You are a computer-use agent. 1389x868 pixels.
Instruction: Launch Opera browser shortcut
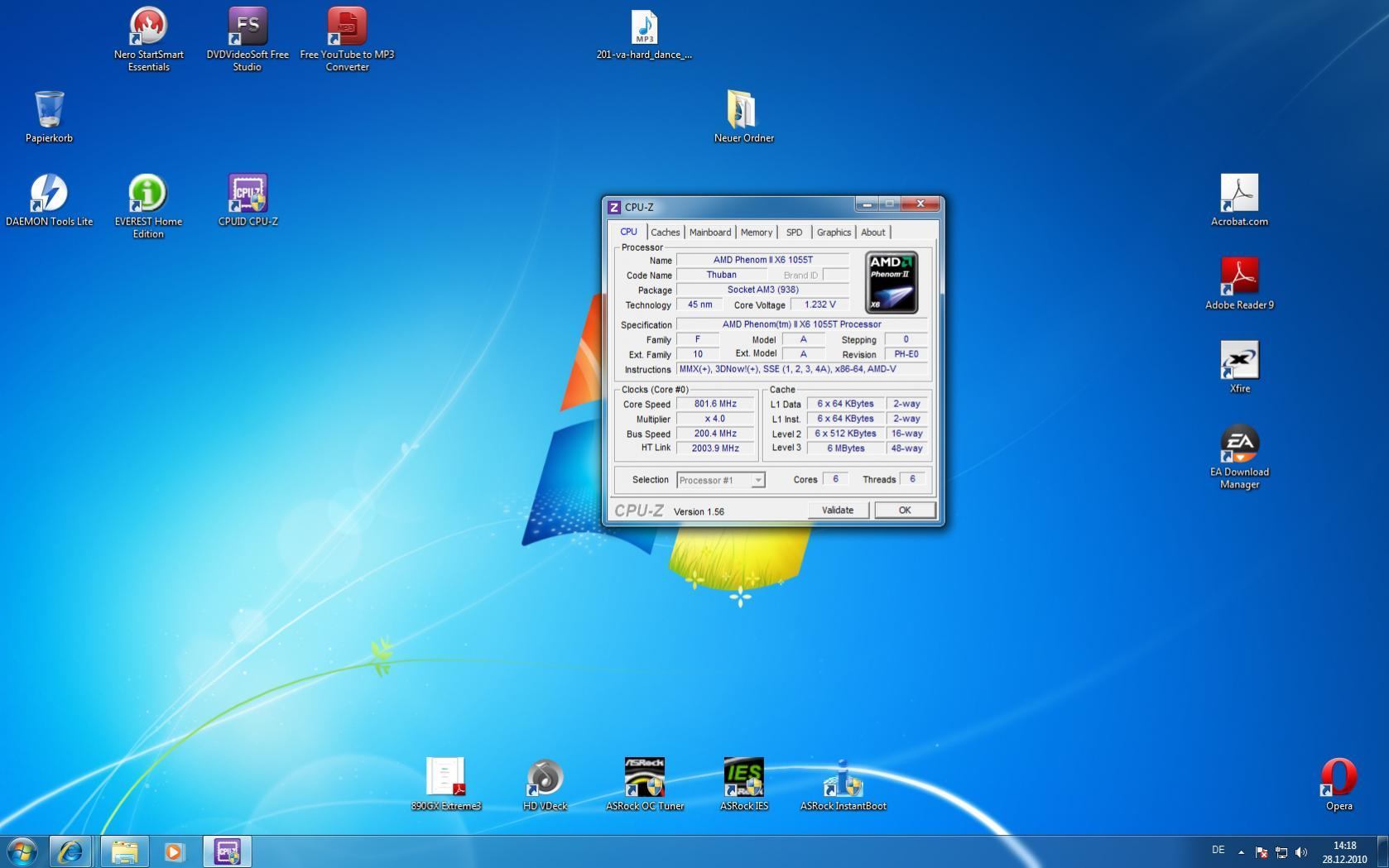pos(1339,784)
